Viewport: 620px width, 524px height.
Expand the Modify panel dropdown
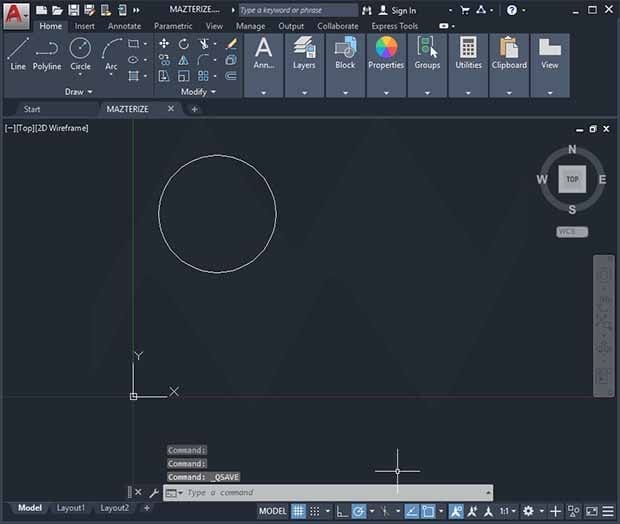(198, 92)
